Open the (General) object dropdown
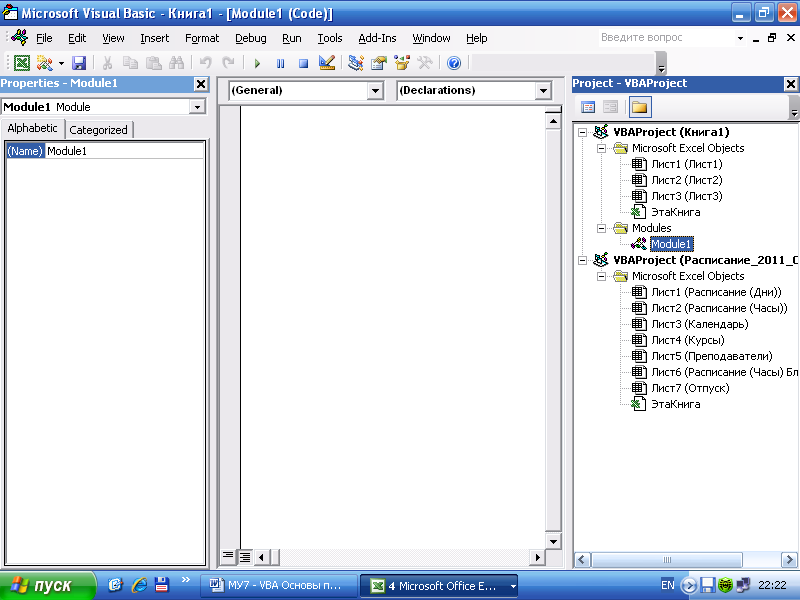This screenshot has height=600, width=800. click(x=375, y=91)
